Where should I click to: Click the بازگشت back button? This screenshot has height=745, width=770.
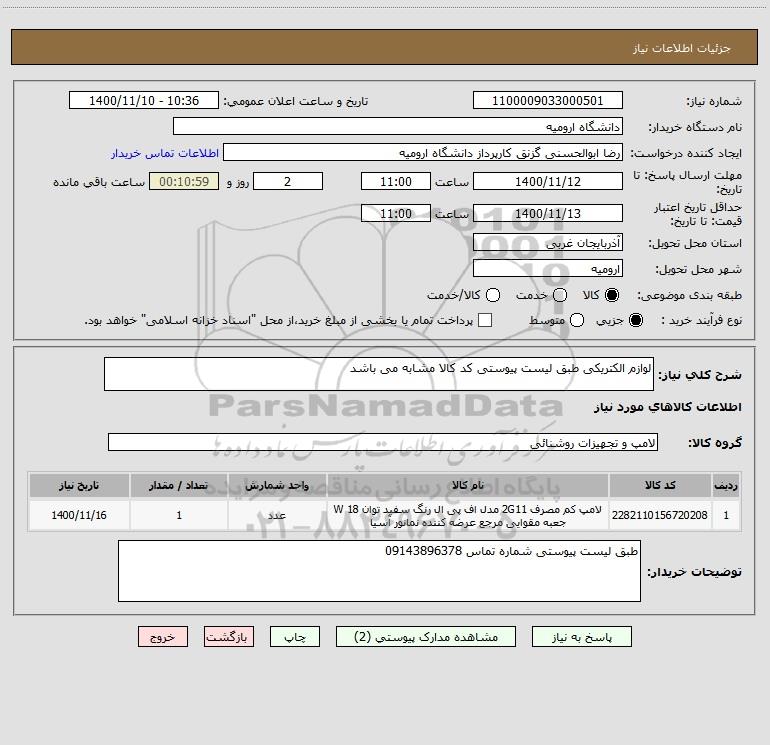229,637
